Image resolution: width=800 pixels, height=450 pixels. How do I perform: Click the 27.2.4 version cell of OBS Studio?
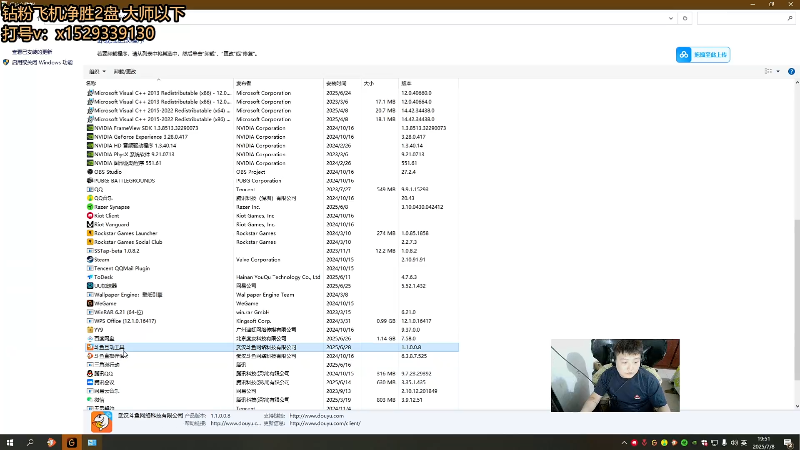click(x=408, y=172)
